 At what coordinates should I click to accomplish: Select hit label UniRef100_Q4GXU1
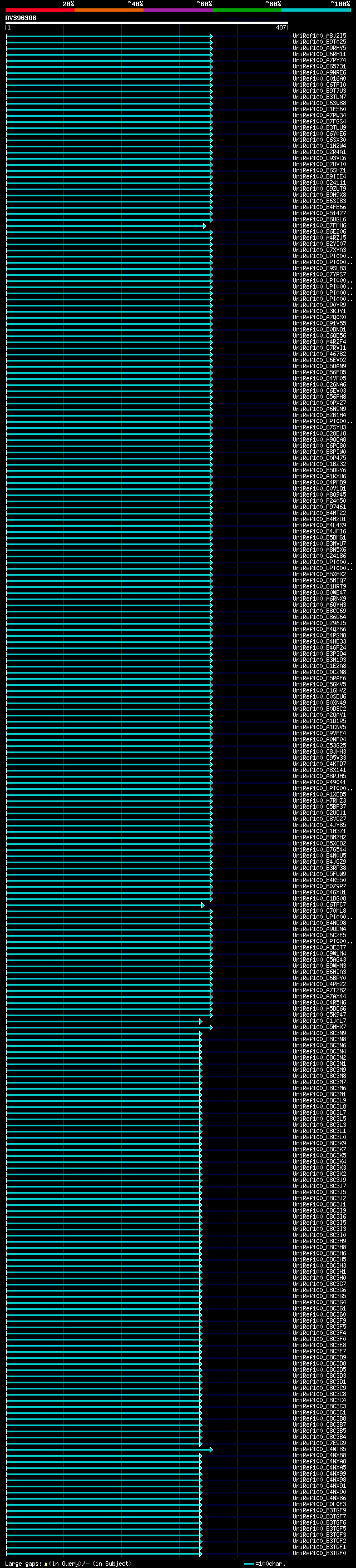(x=319, y=892)
